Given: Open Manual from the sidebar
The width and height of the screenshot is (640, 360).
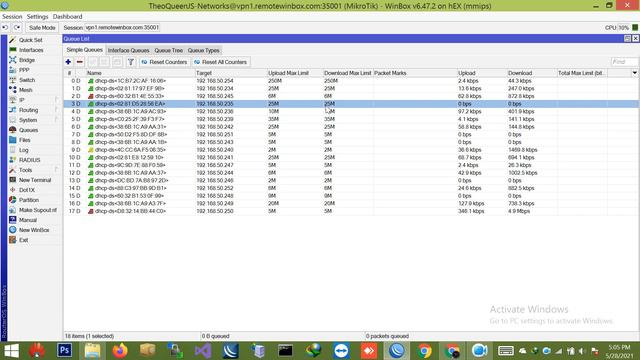Looking at the screenshot, I should 28,220.
